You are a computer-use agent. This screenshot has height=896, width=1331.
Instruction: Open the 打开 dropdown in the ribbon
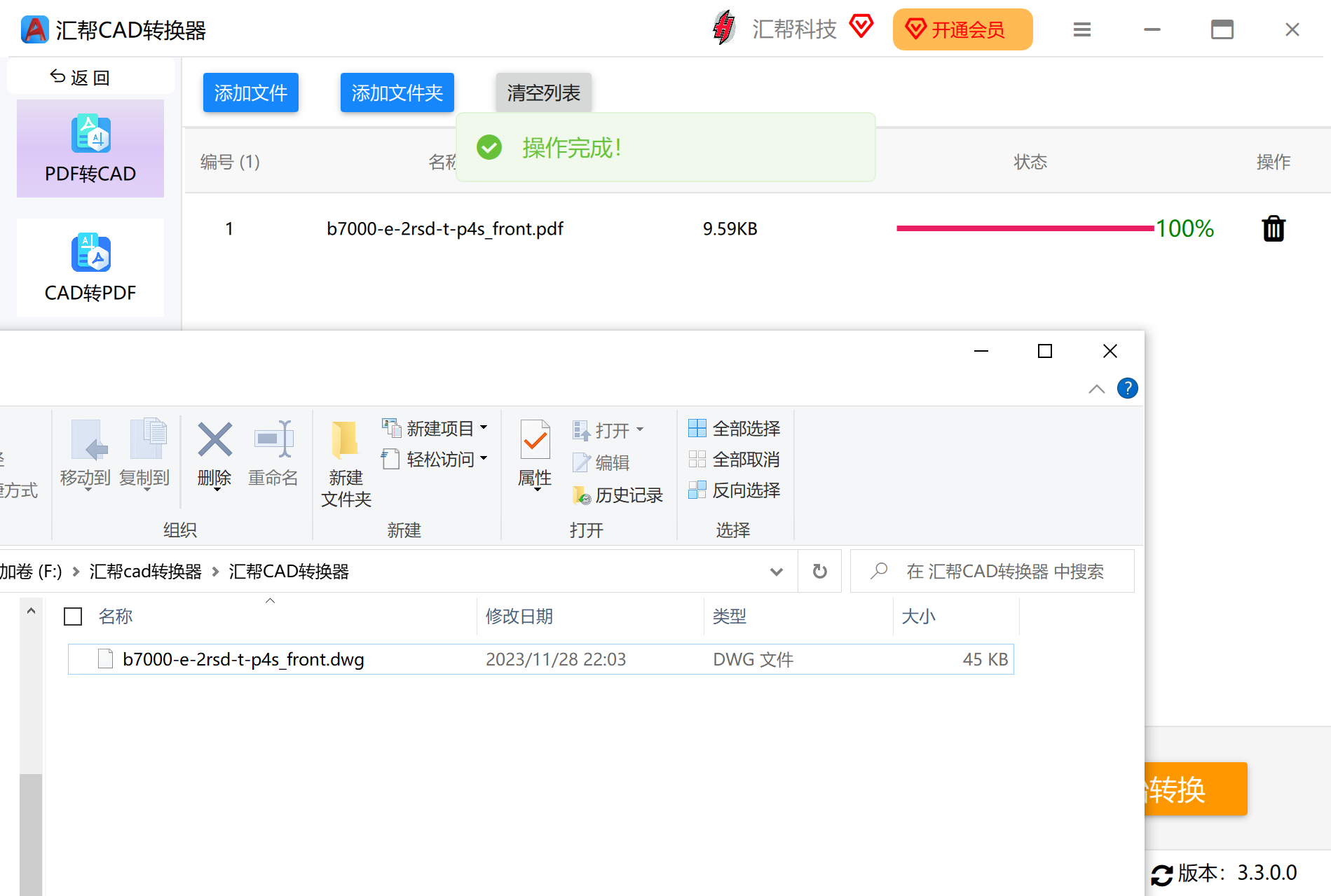coord(608,430)
